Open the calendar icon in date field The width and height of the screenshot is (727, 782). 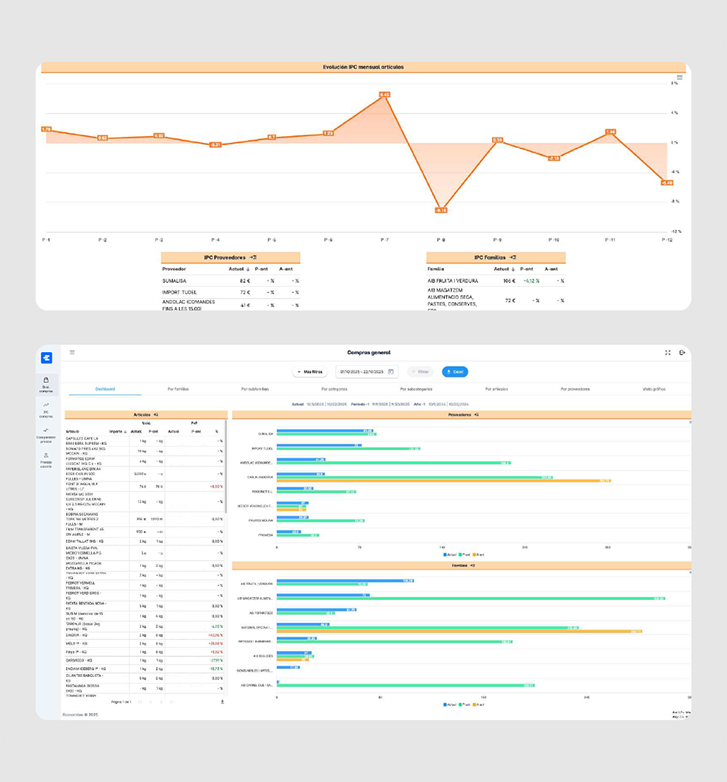[391, 372]
